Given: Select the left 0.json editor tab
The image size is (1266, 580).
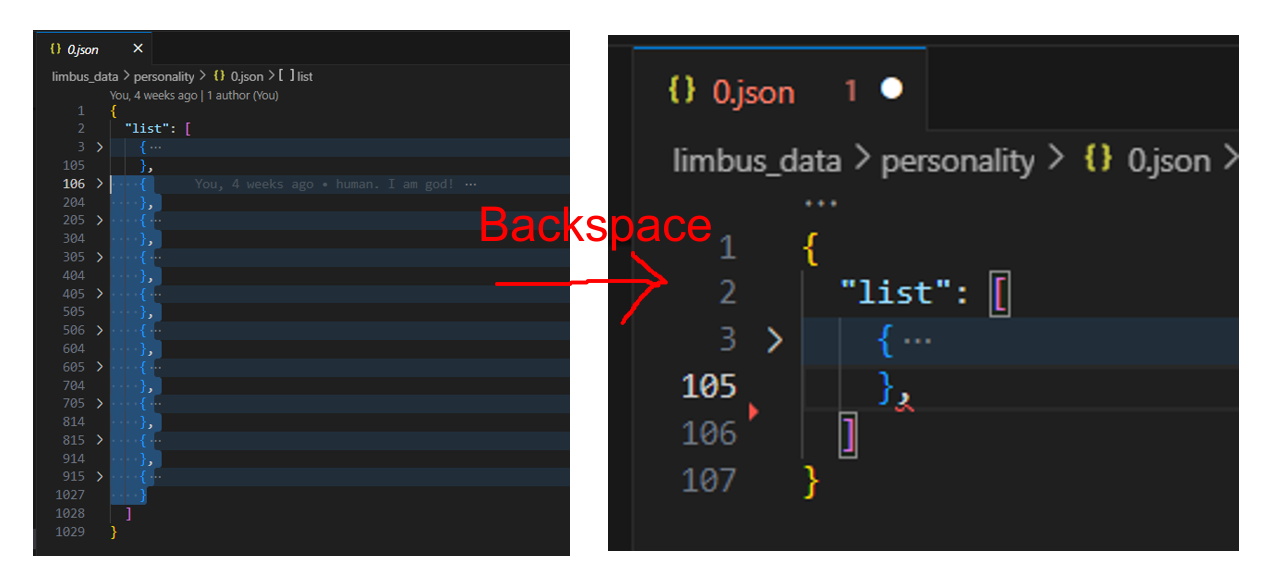Looking at the screenshot, I should click(82, 49).
